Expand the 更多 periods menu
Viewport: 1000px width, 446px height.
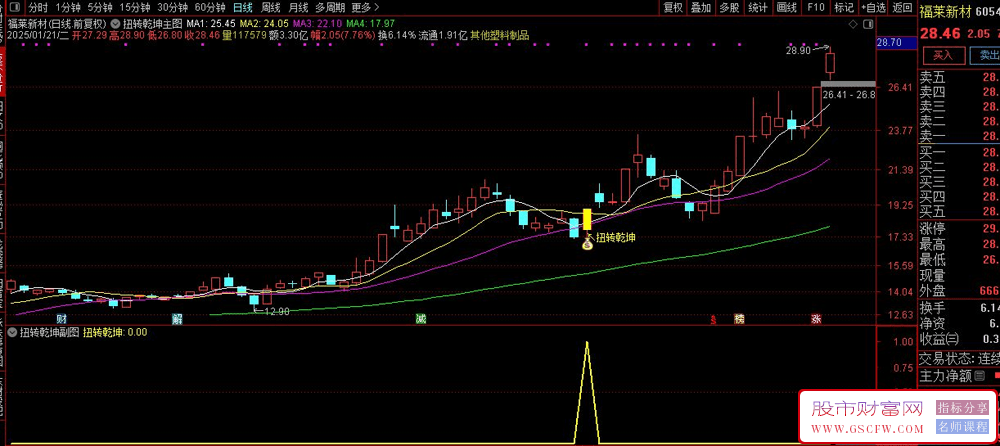365,8
